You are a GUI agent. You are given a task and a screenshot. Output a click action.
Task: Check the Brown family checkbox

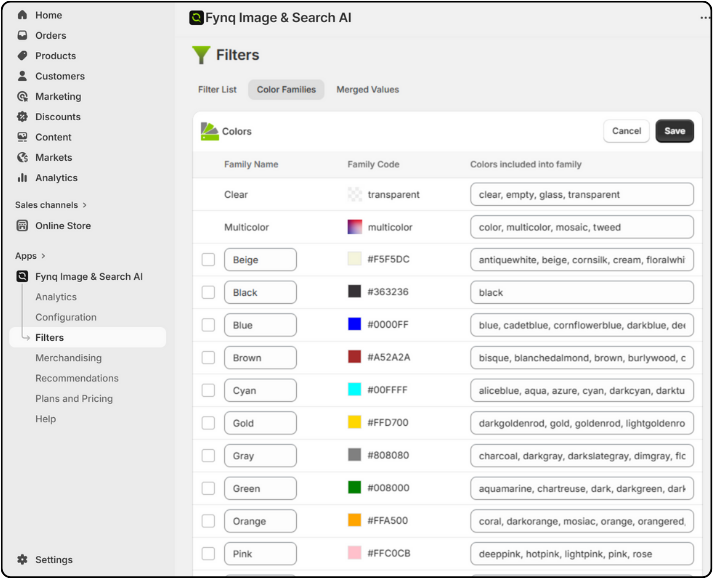pos(208,358)
